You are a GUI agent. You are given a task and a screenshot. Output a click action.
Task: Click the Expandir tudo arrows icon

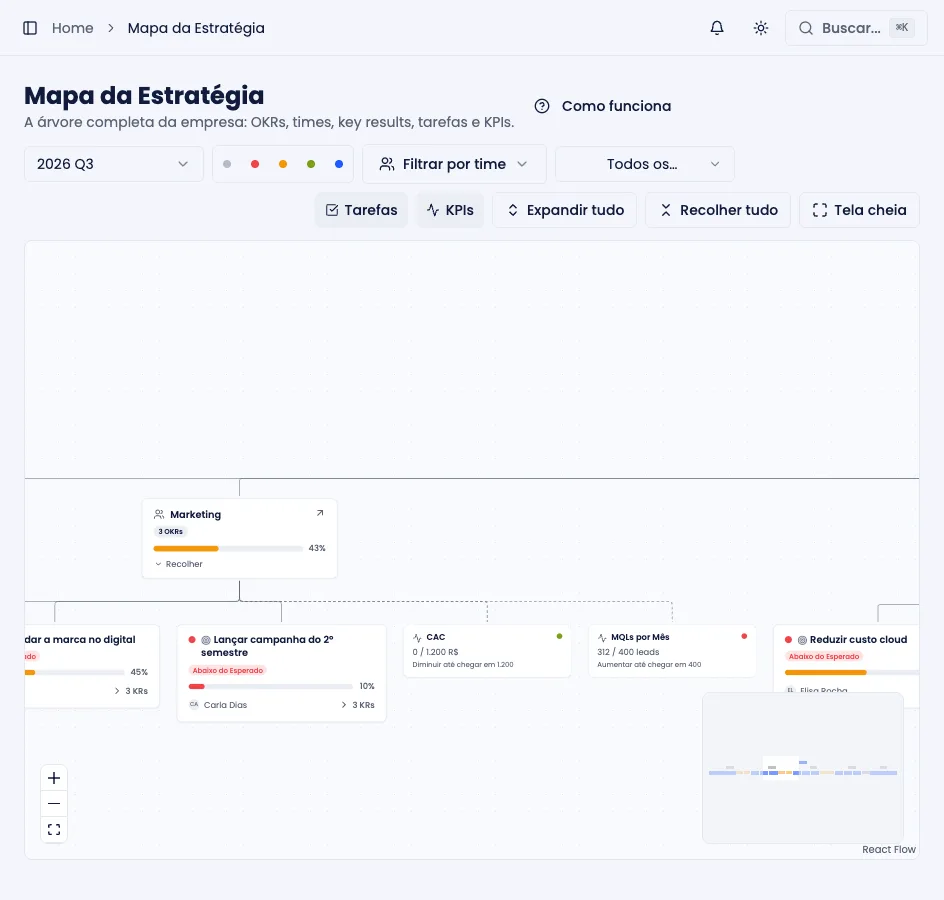(x=512, y=210)
